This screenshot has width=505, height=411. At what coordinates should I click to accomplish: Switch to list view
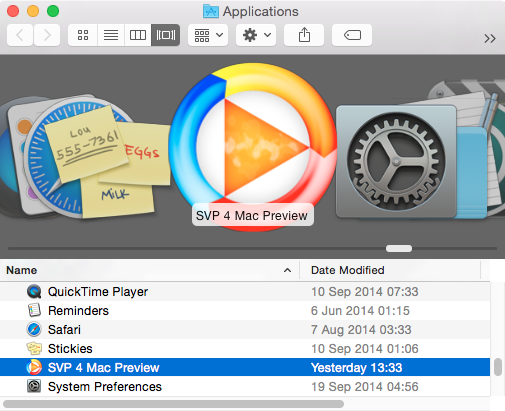click(x=111, y=35)
